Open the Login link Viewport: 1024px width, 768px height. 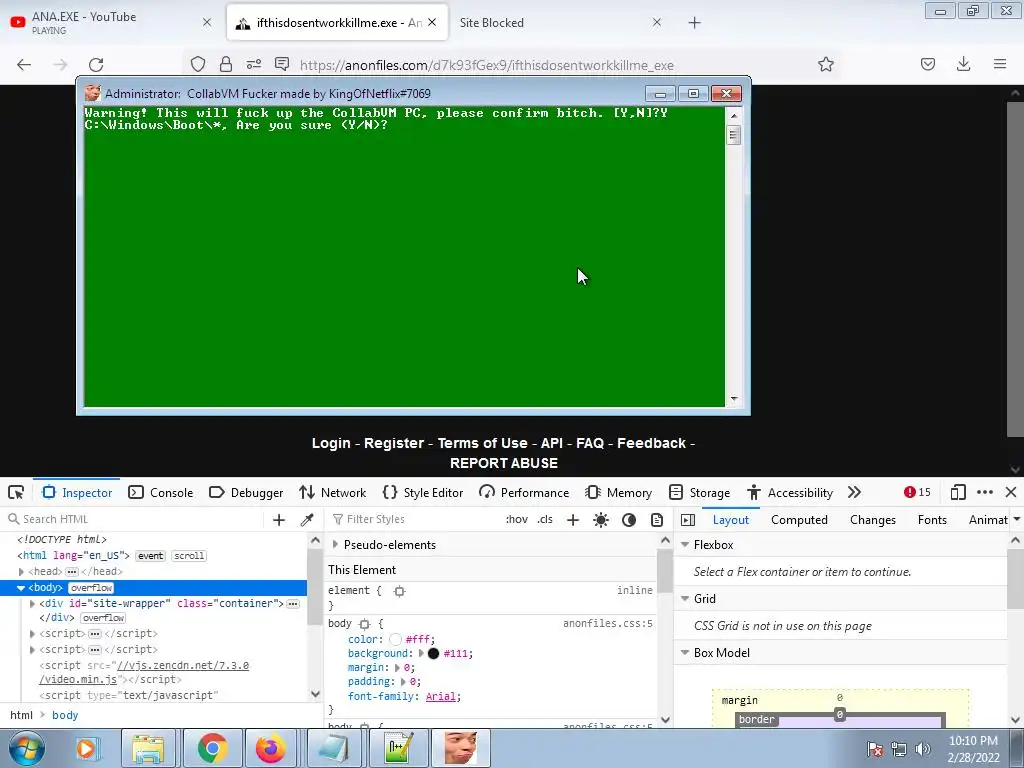coord(331,443)
